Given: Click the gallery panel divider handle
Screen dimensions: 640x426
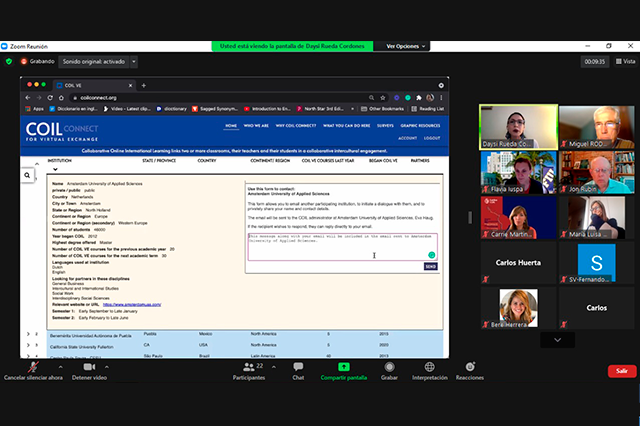Looking at the screenshot, I should [470, 217].
